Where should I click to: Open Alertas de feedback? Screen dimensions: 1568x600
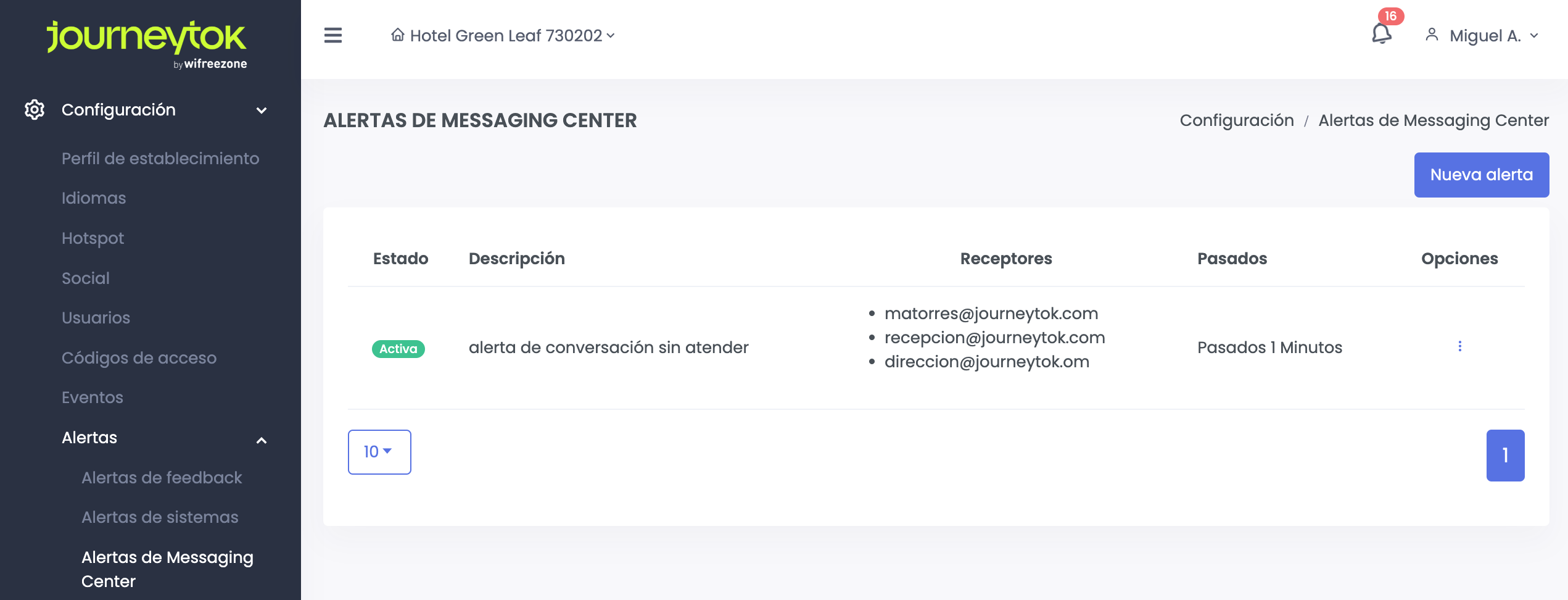(162, 478)
